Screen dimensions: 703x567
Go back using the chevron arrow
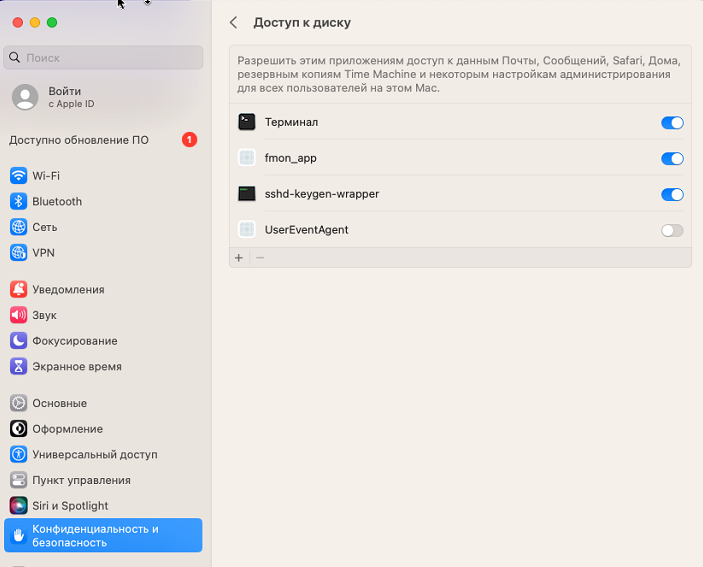pyautogui.click(x=234, y=22)
